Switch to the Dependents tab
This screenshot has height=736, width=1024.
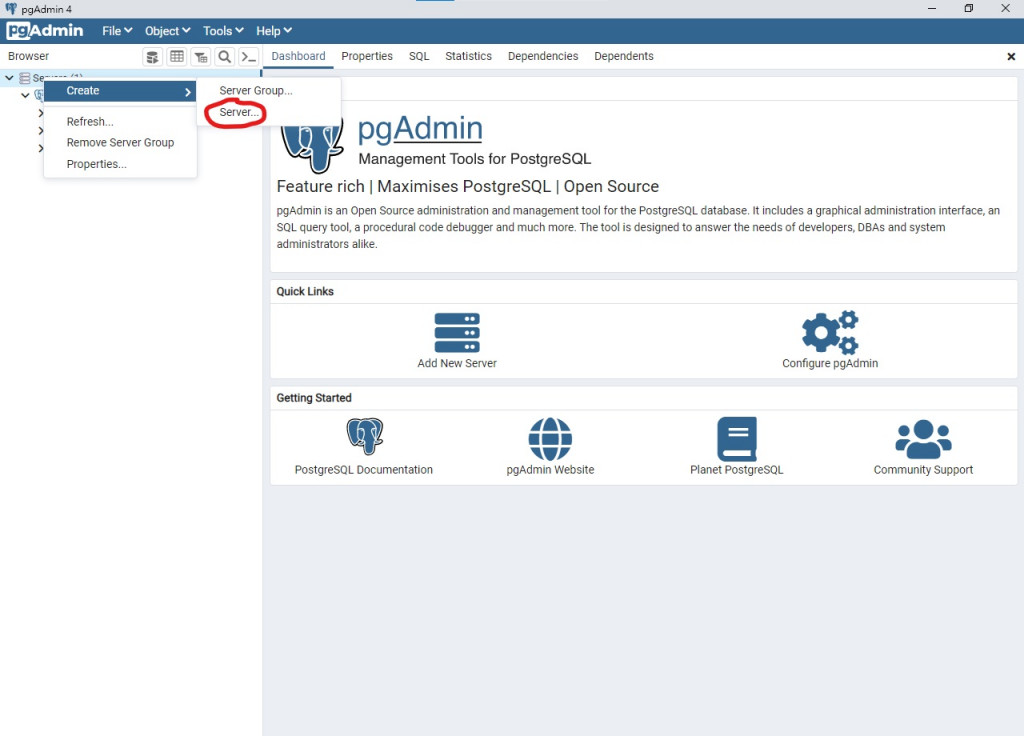coord(624,56)
